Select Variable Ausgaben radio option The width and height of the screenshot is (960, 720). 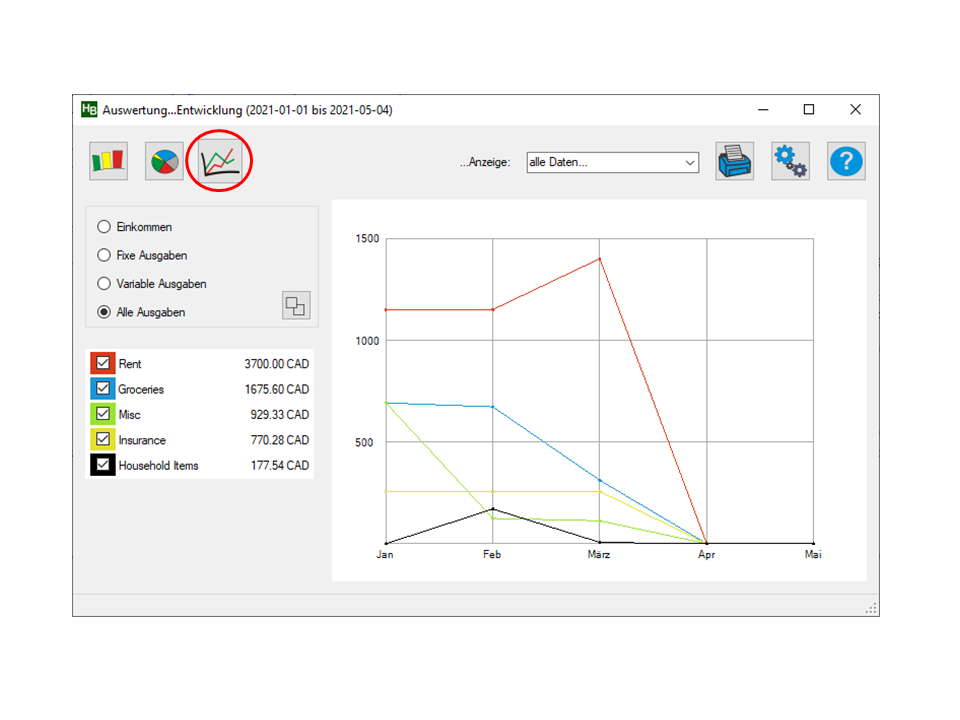104,284
